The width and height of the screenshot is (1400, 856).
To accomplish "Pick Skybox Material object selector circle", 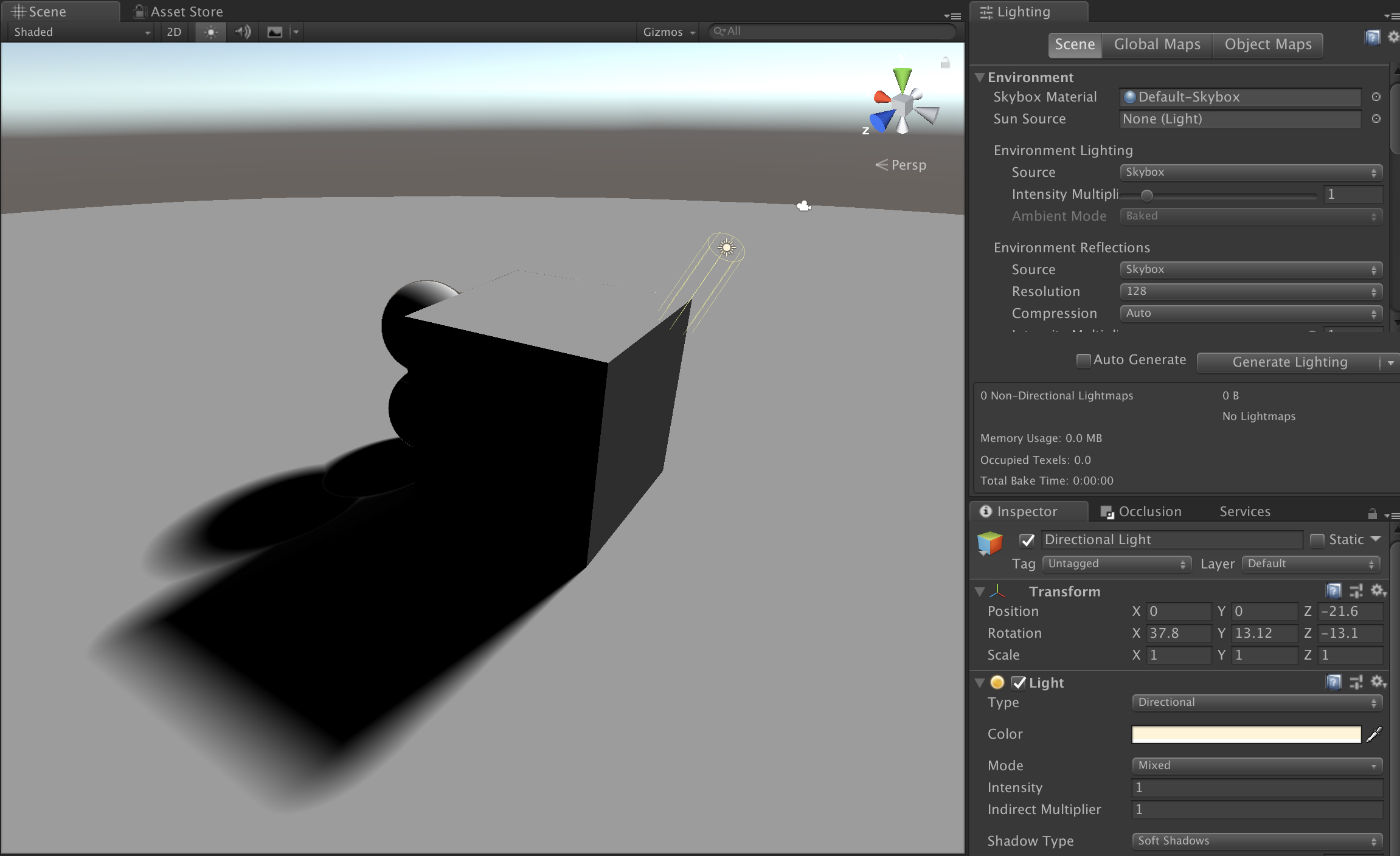I will coord(1376,97).
